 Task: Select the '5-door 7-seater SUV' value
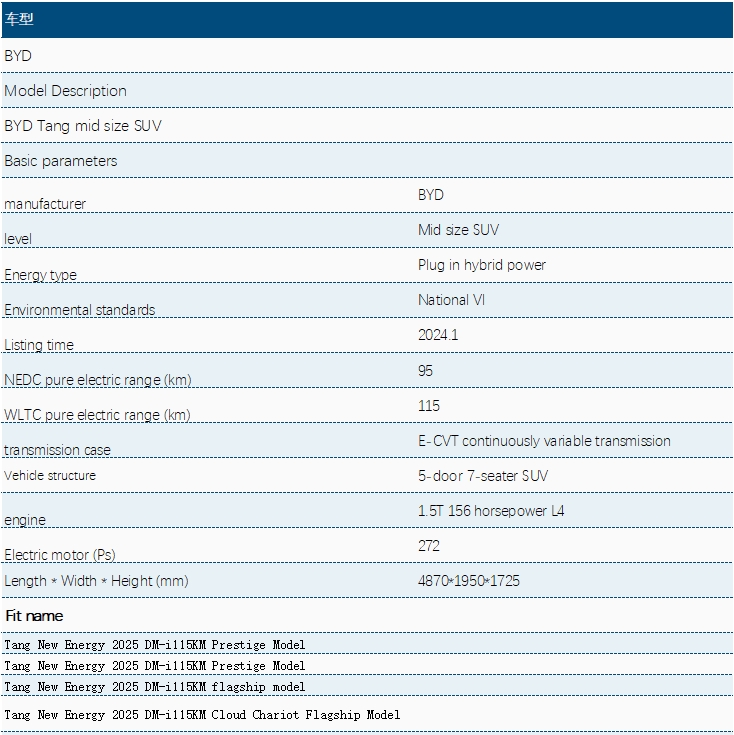(483, 476)
